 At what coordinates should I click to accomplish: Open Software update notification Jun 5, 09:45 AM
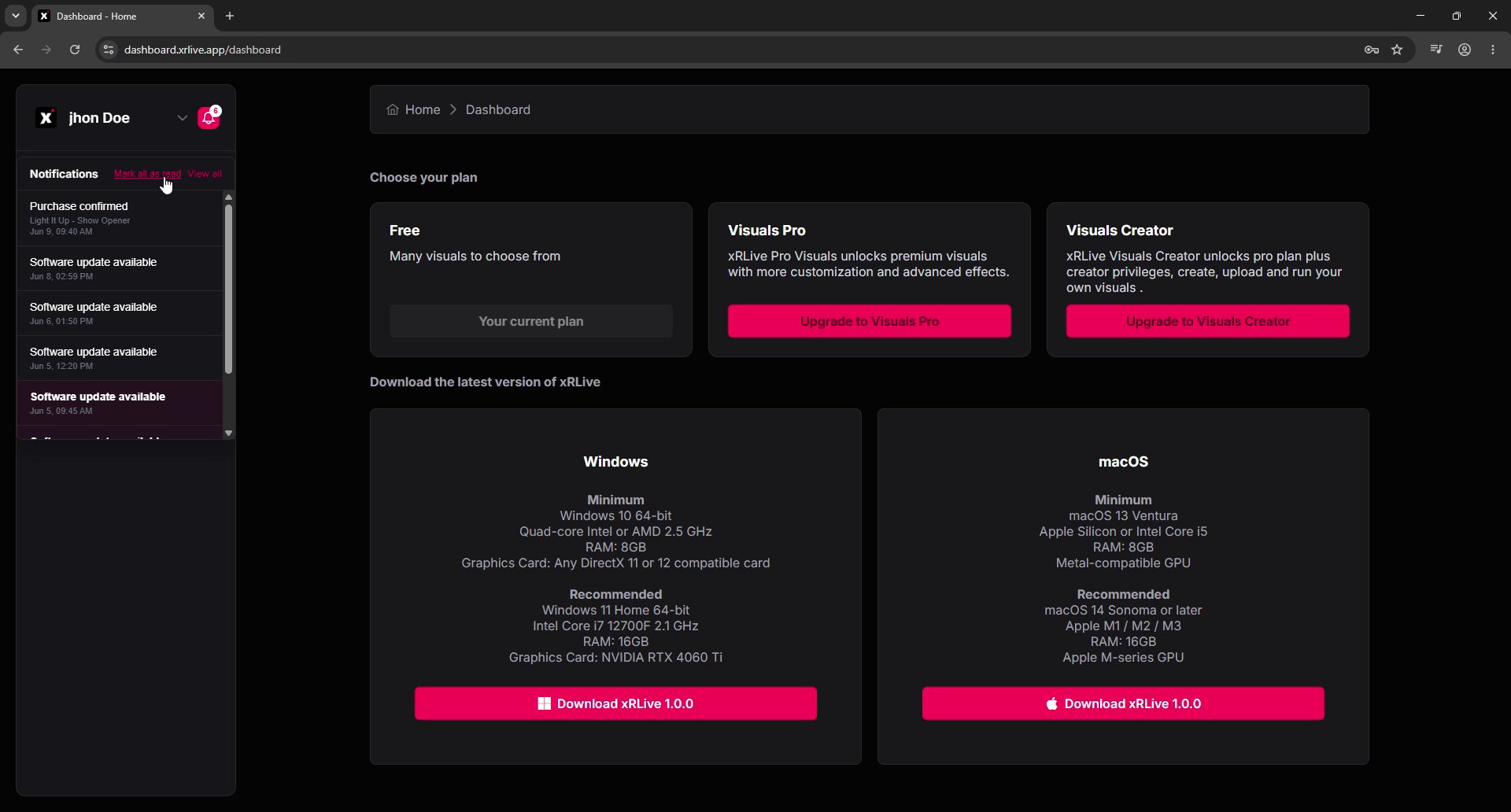(x=120, y=403)
